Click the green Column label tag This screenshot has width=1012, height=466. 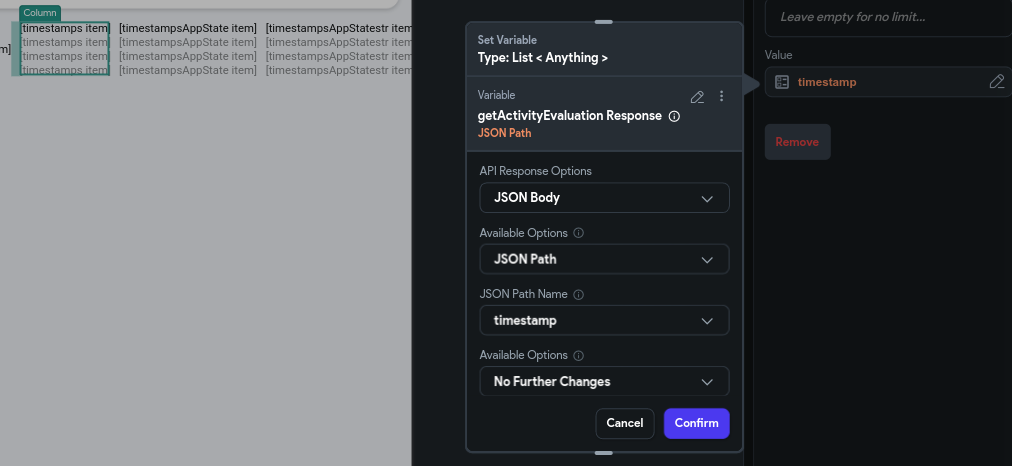tap(40, 13)
